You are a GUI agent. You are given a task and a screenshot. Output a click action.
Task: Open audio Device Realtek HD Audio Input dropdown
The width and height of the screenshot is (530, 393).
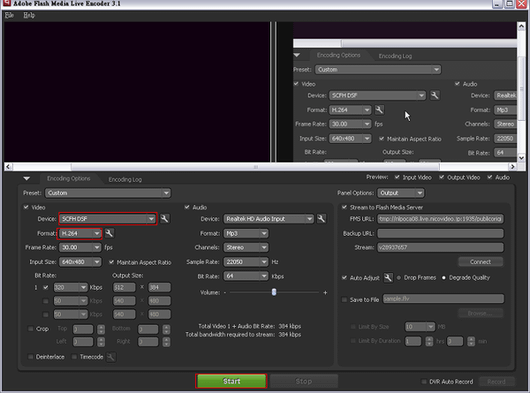(268, 219)
